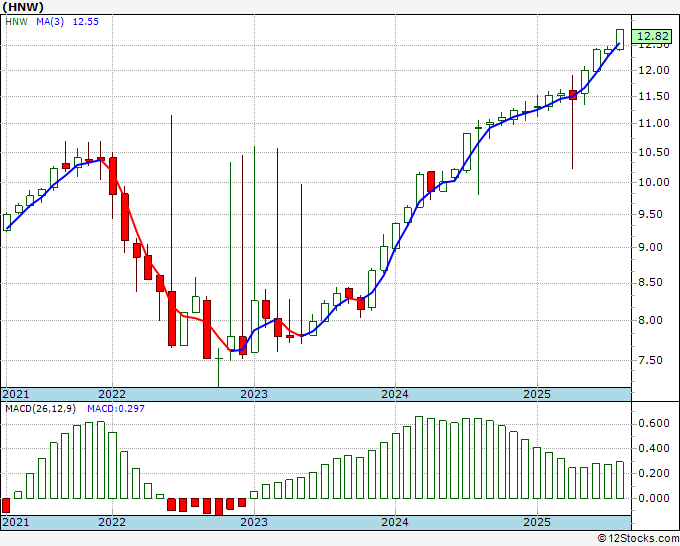Click the latest green candlestick near 12.82
Image resolution: width=680 pixels, height=546 pixels.
point(620,39)
